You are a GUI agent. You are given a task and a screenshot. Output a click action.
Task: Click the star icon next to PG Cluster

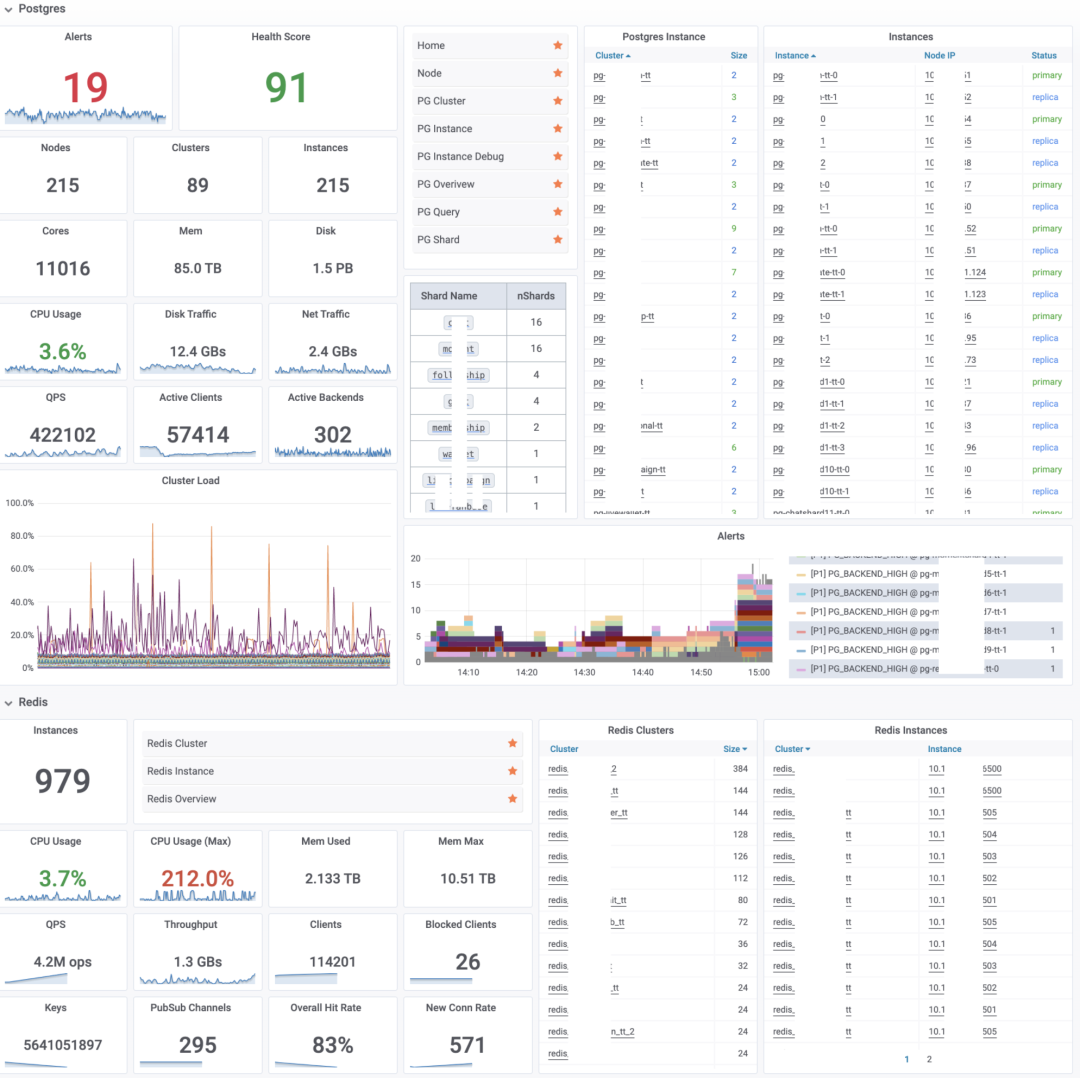[558, 101]
